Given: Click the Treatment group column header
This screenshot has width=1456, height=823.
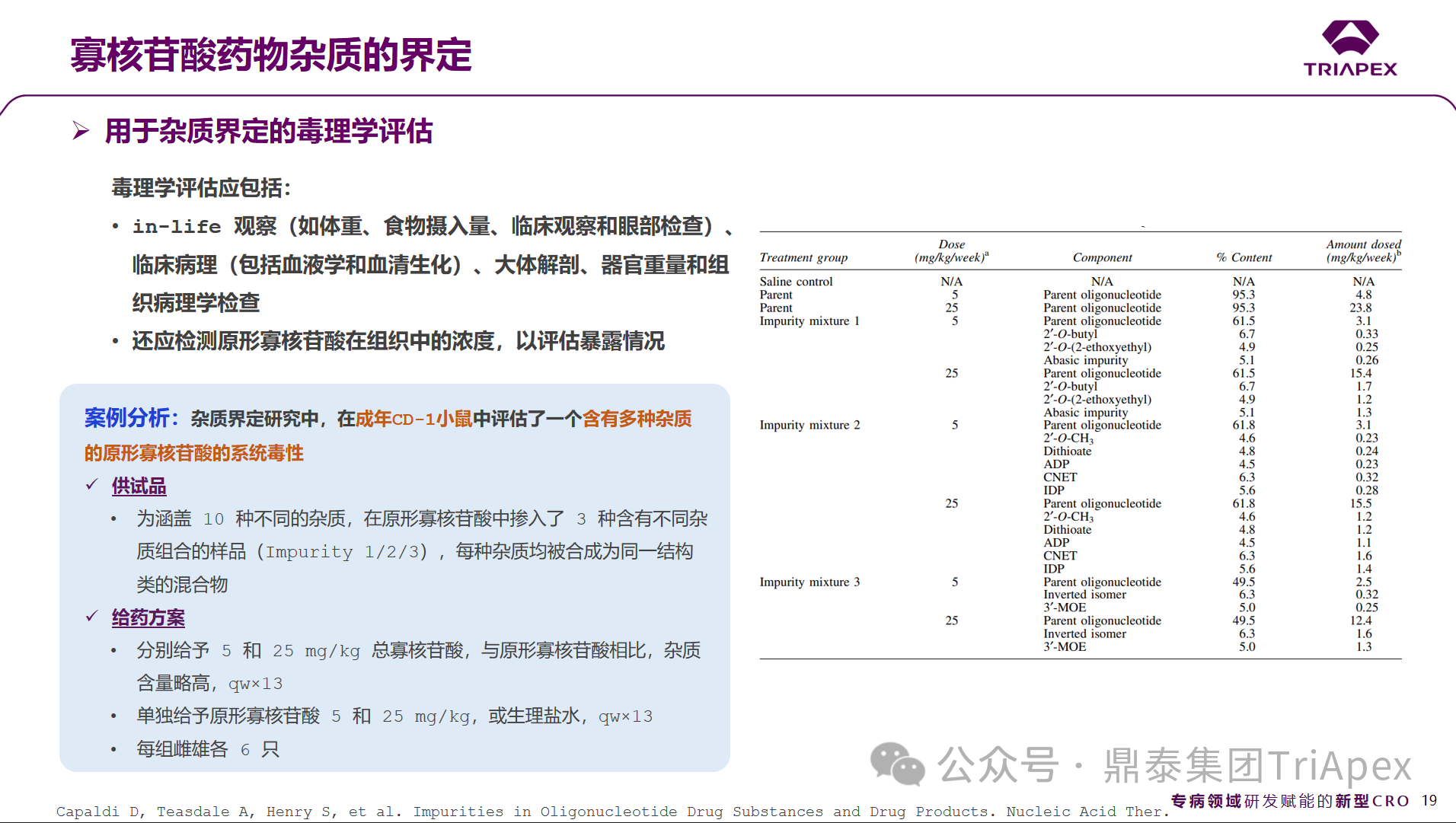Looking at the screenshot, I should coord(803,257).
